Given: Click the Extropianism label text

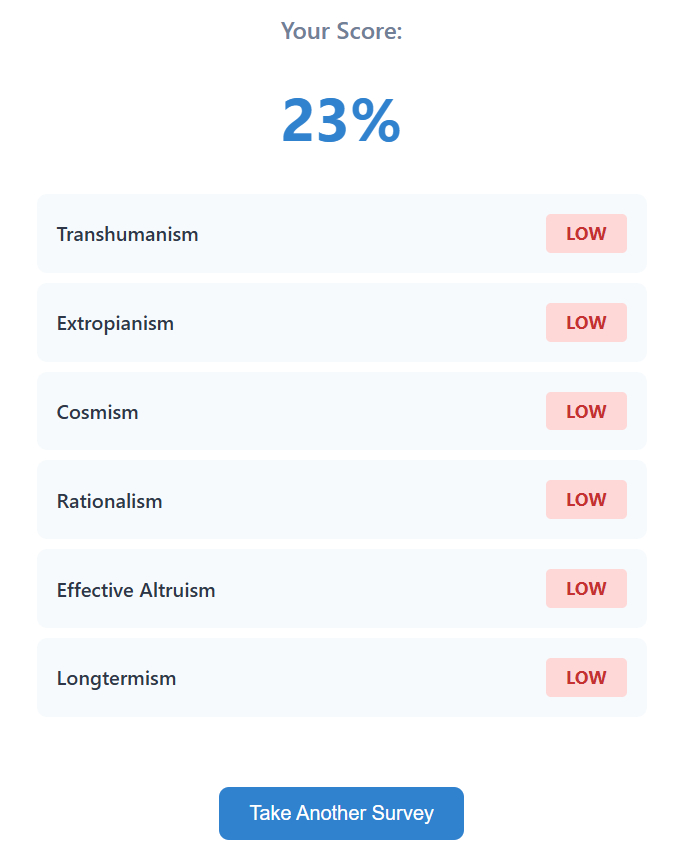Looking at the screenshot, I should pyautogui.click(x=115, y=323).
